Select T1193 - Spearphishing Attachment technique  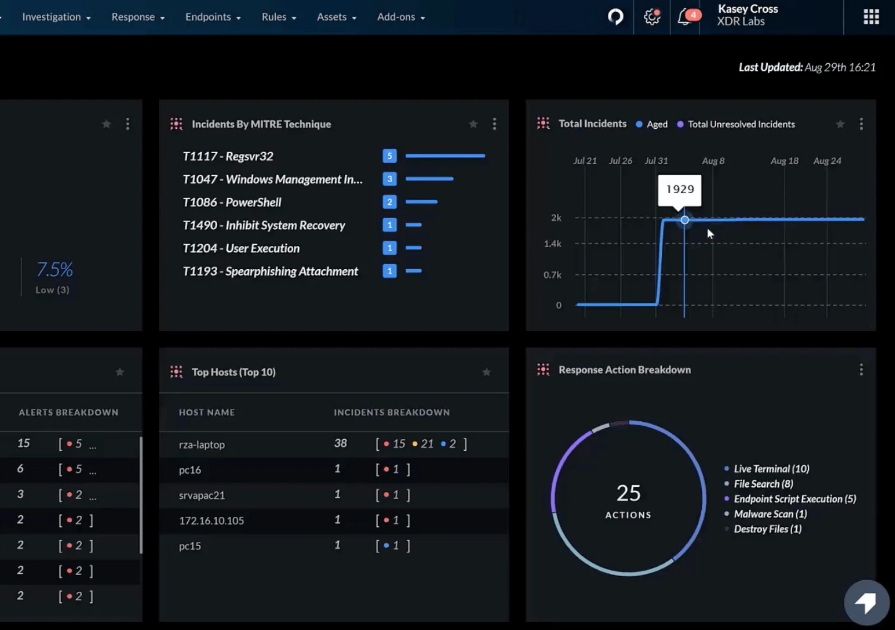pyautogui.click(x=270, y=271)
